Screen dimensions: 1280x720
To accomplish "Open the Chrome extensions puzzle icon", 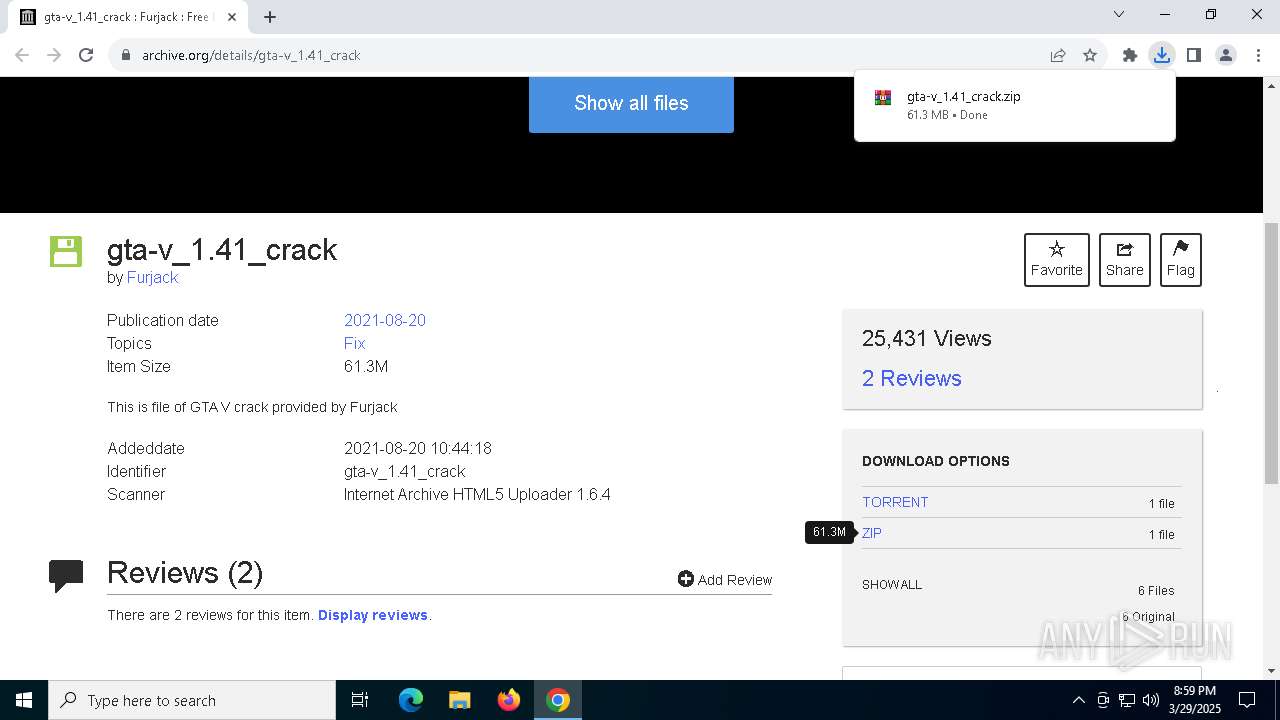I will coord(1129,55).
